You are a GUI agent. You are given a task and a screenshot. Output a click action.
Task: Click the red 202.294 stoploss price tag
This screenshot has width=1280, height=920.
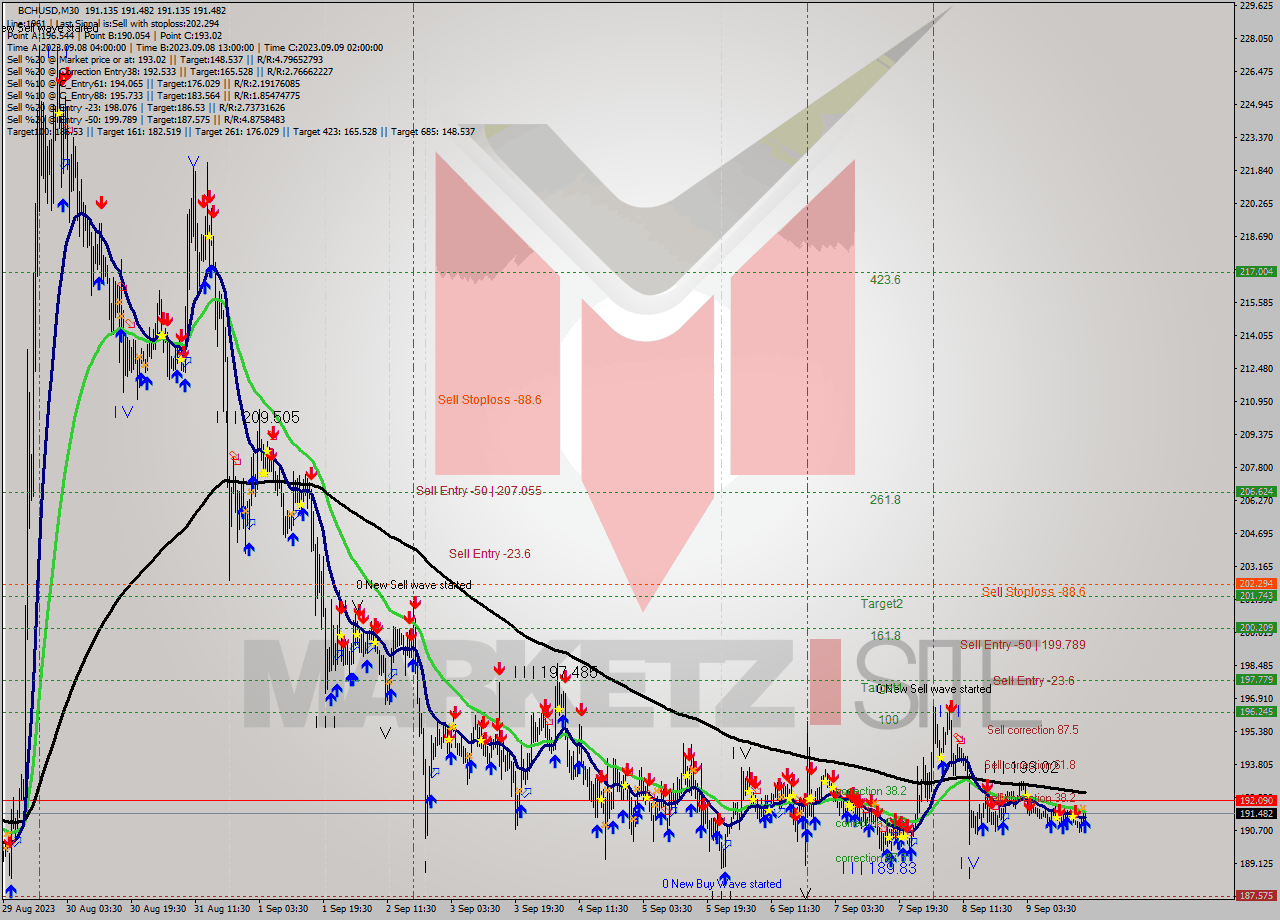click(1256, 584)
